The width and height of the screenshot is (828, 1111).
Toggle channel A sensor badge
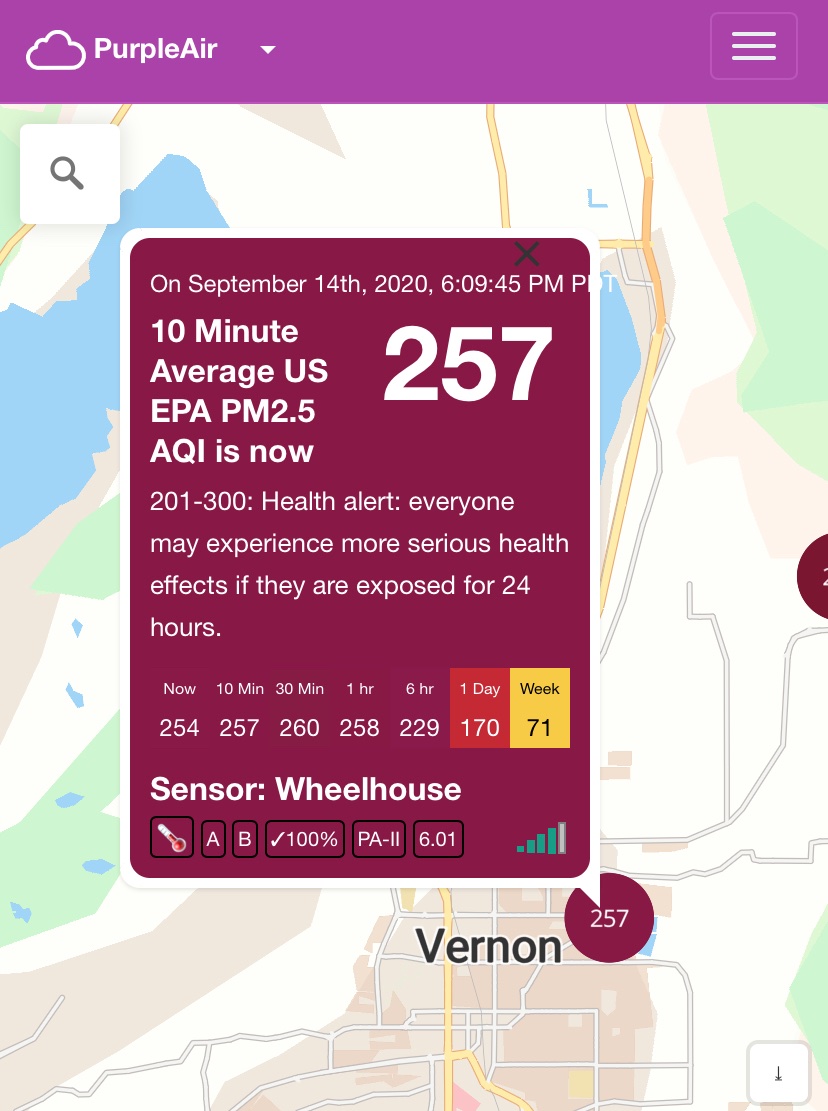(213, 839)
